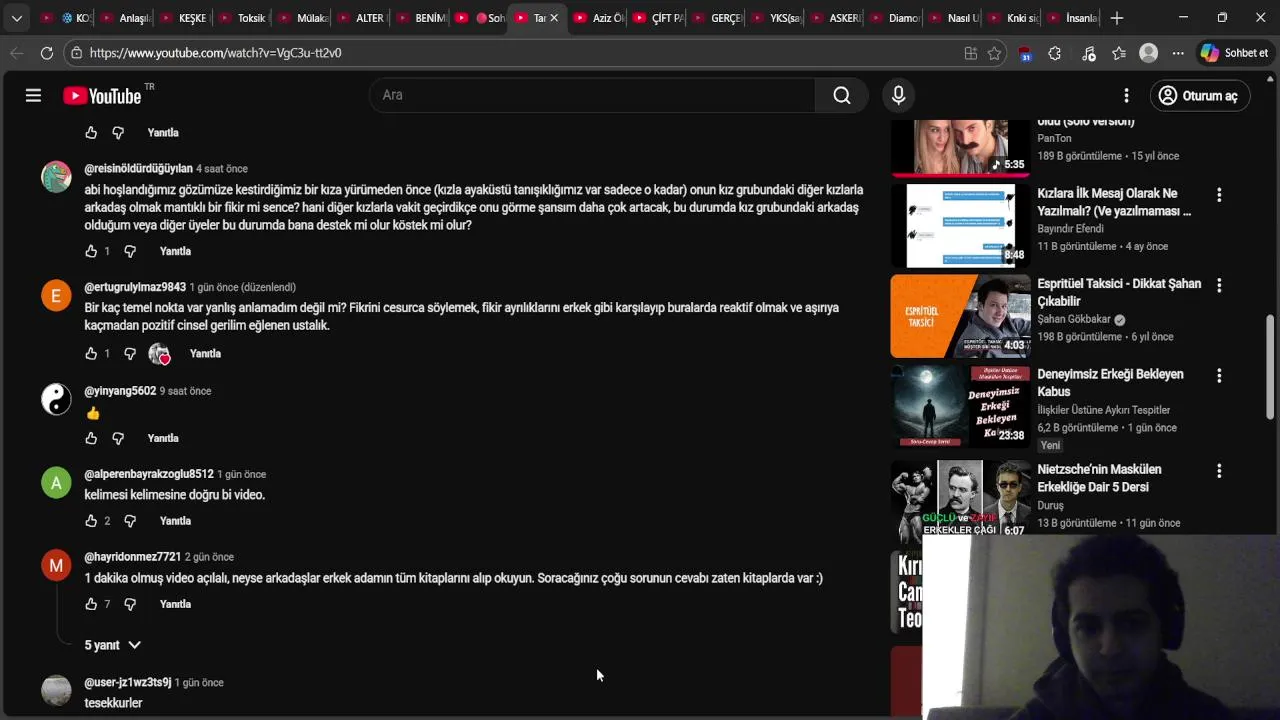Like the comment by @reisinöldürdüğüylan

click(91, 251)
